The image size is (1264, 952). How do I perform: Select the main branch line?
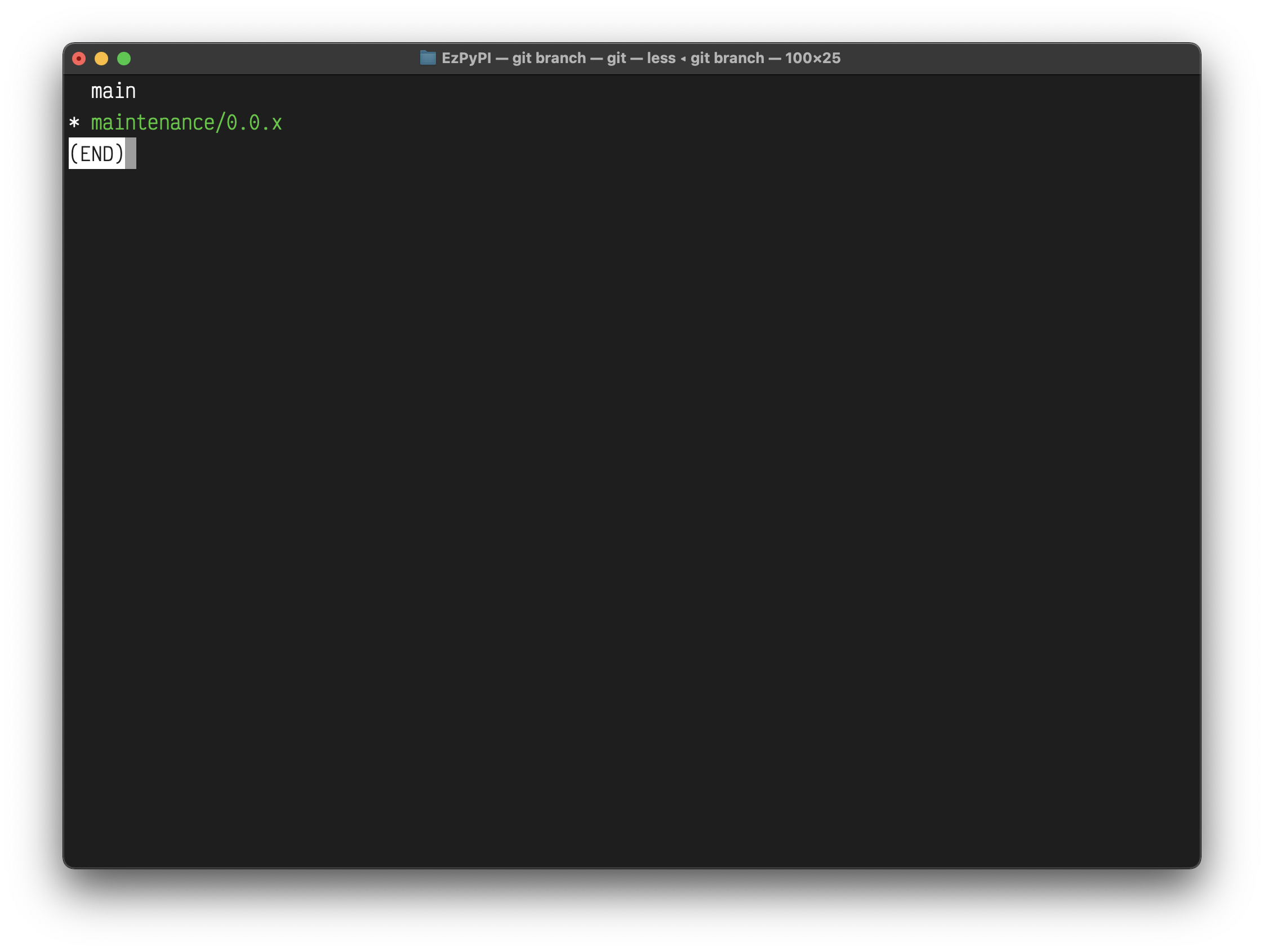tap(113, 91)
